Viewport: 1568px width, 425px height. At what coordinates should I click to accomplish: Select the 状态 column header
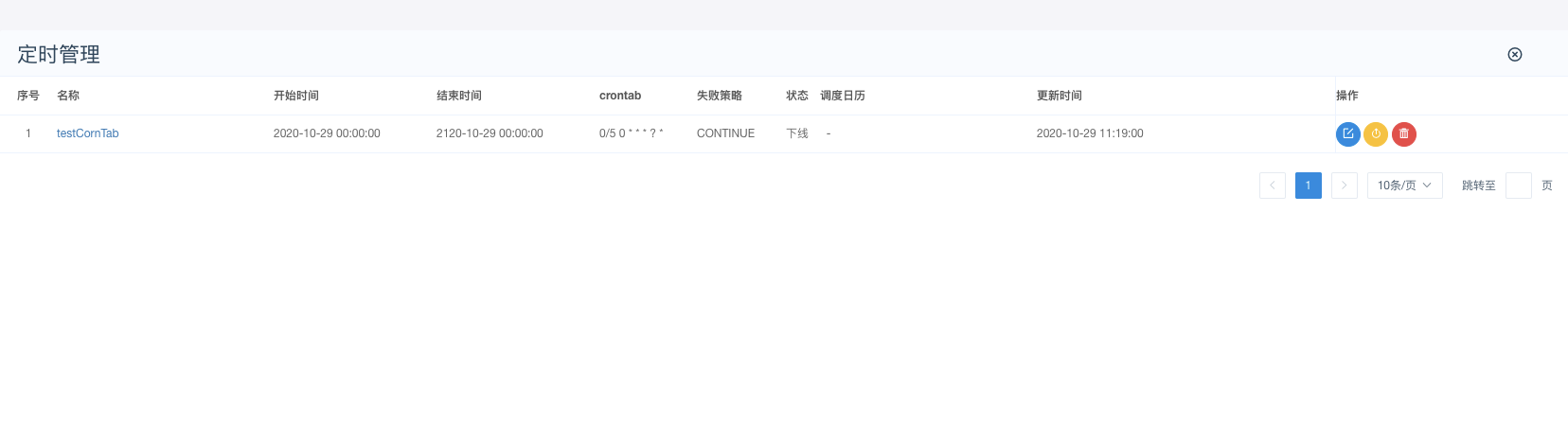pyautogui.click(x=797, y=96)
